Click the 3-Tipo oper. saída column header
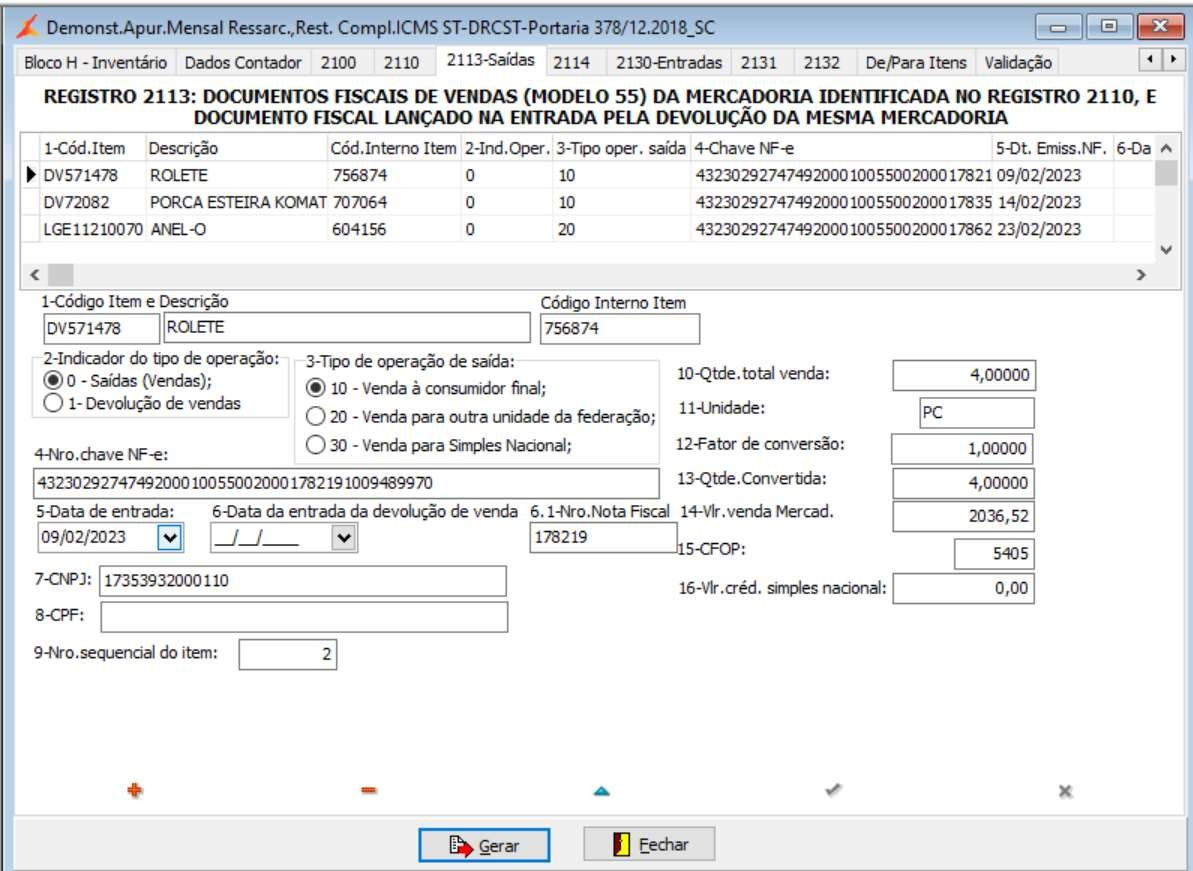 pos(622,148)
